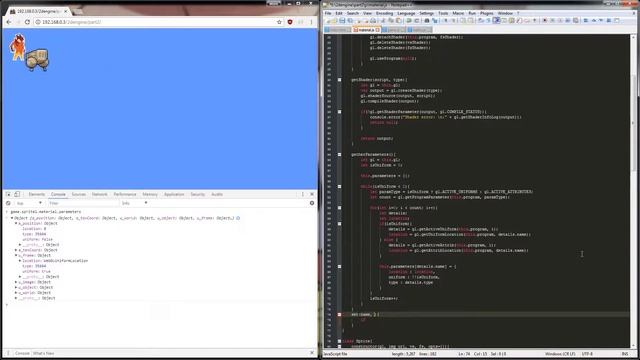
Task: Open the console settings gear icon
Action: 312,203
